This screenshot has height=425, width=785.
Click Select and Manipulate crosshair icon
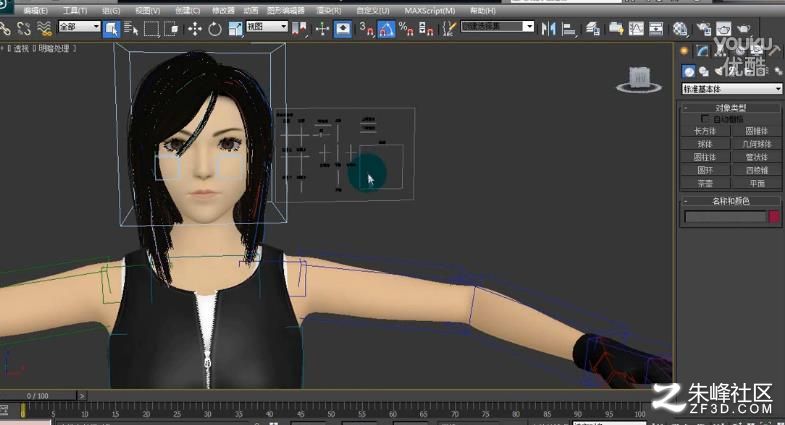(322, 29)
